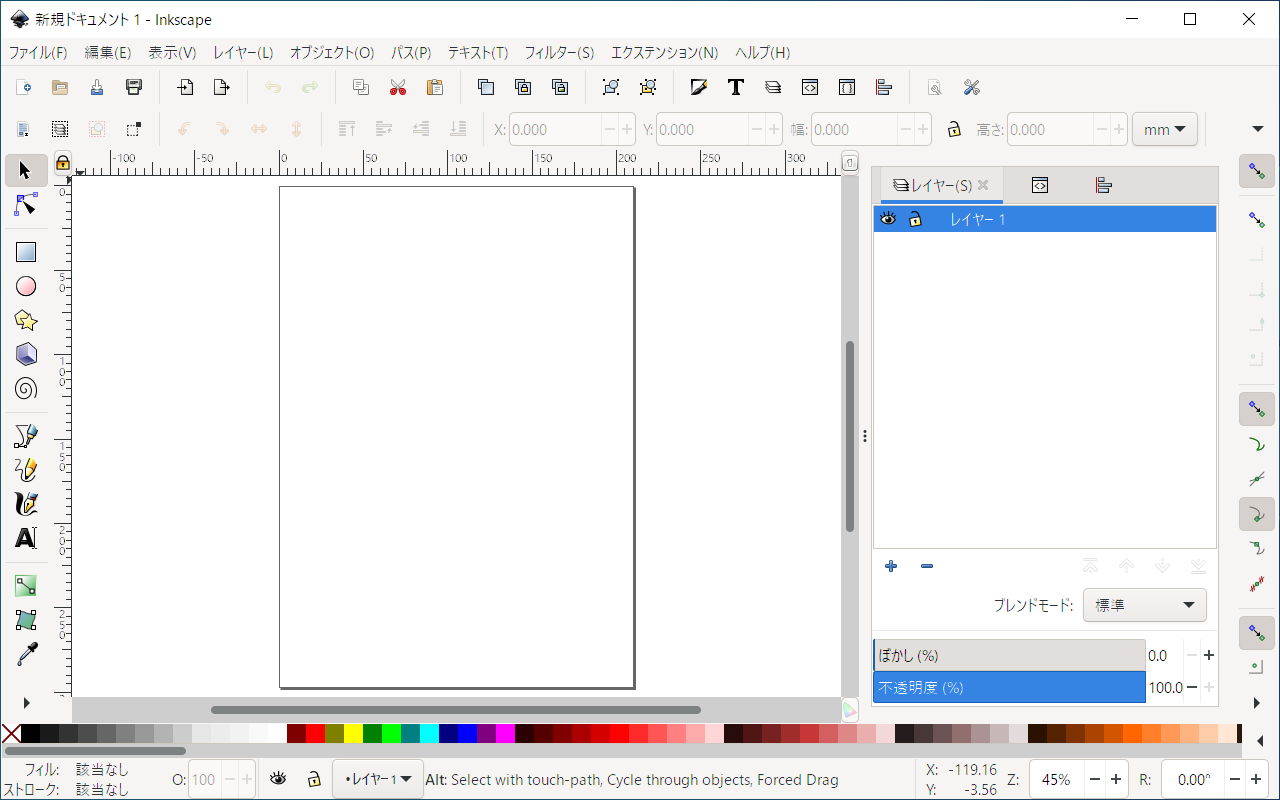The height and width of the screenshot is (800, 1280).
Task: Open Fill and Stroke dialog icon
Action: (x=699, y=88)
